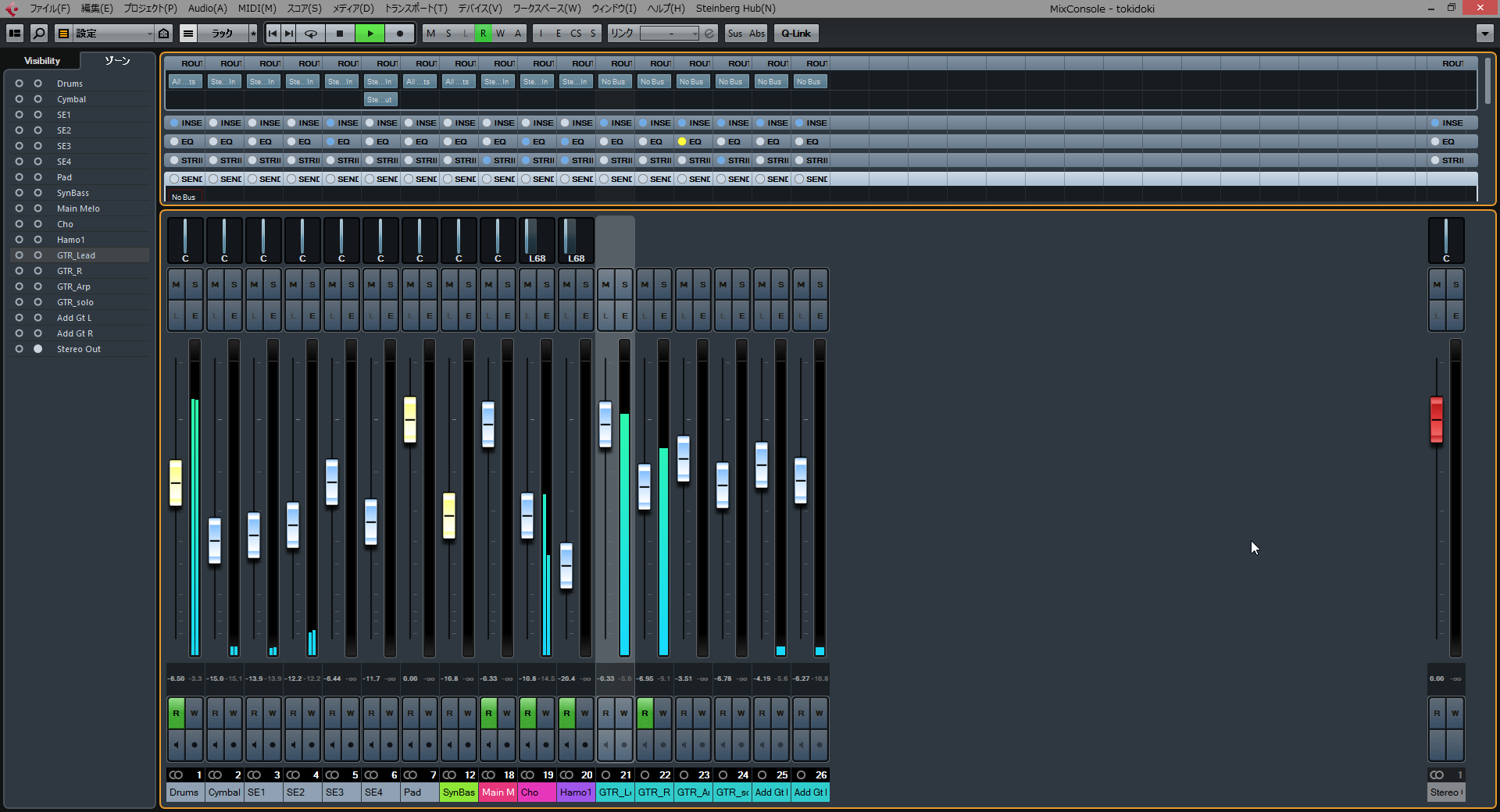Toggle global solo S in toolbar
1500x812 pixels.
(448, 34)
